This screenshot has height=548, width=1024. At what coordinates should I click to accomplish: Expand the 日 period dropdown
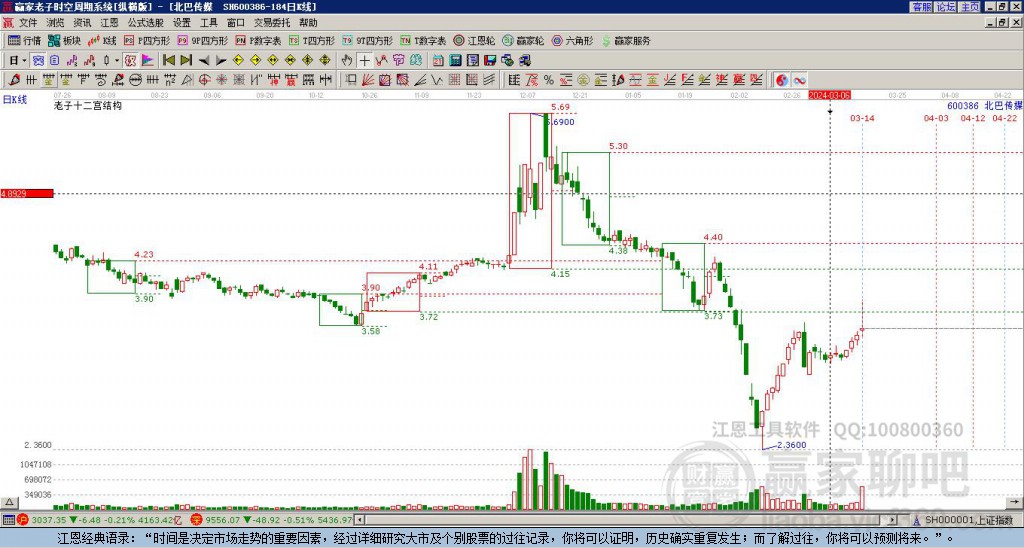pyautogui.click(x=24, y=61)
